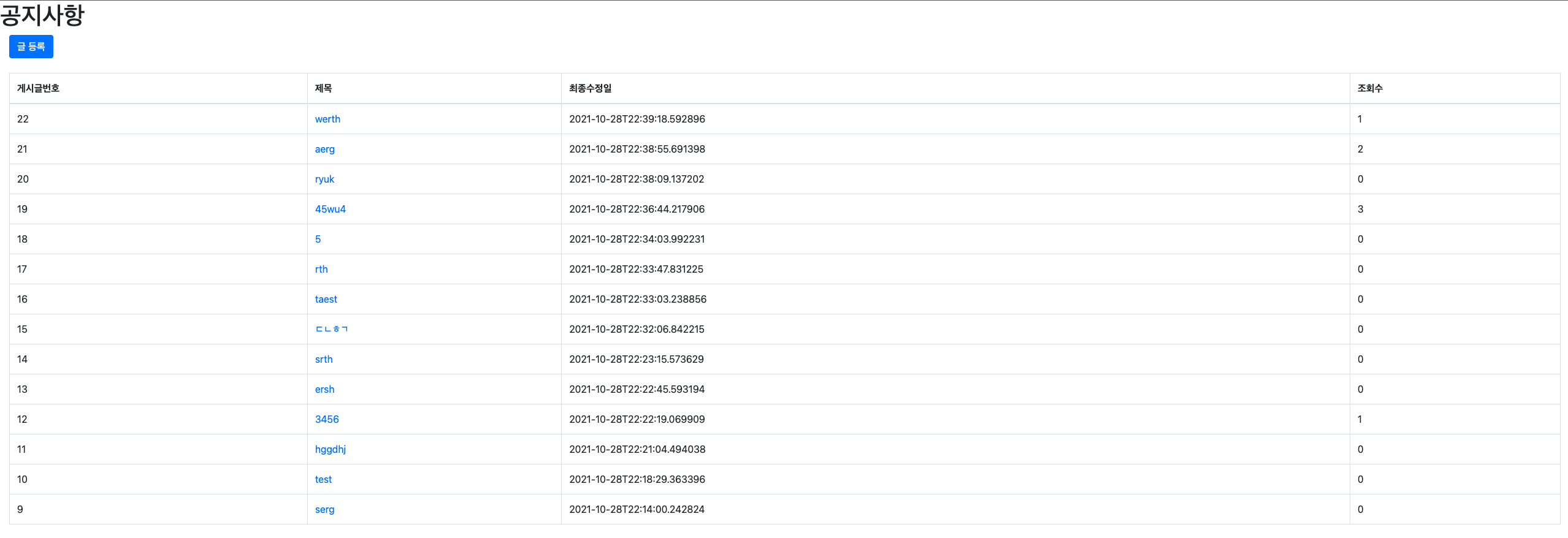Click view count 0 in ryuk row
1568x538 pixels.
[x=1360, y=179]
